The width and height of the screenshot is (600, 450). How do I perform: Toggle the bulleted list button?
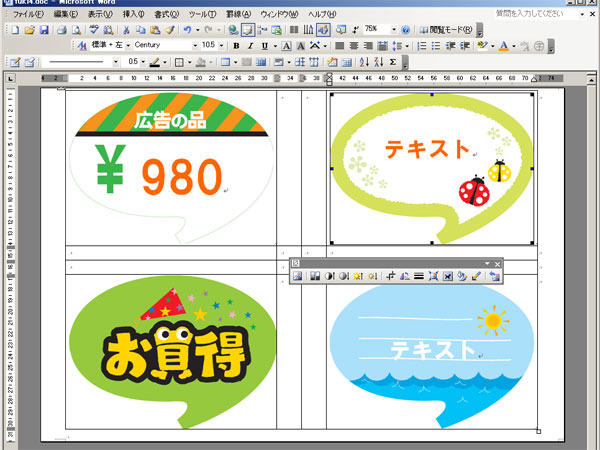point(436,46)
